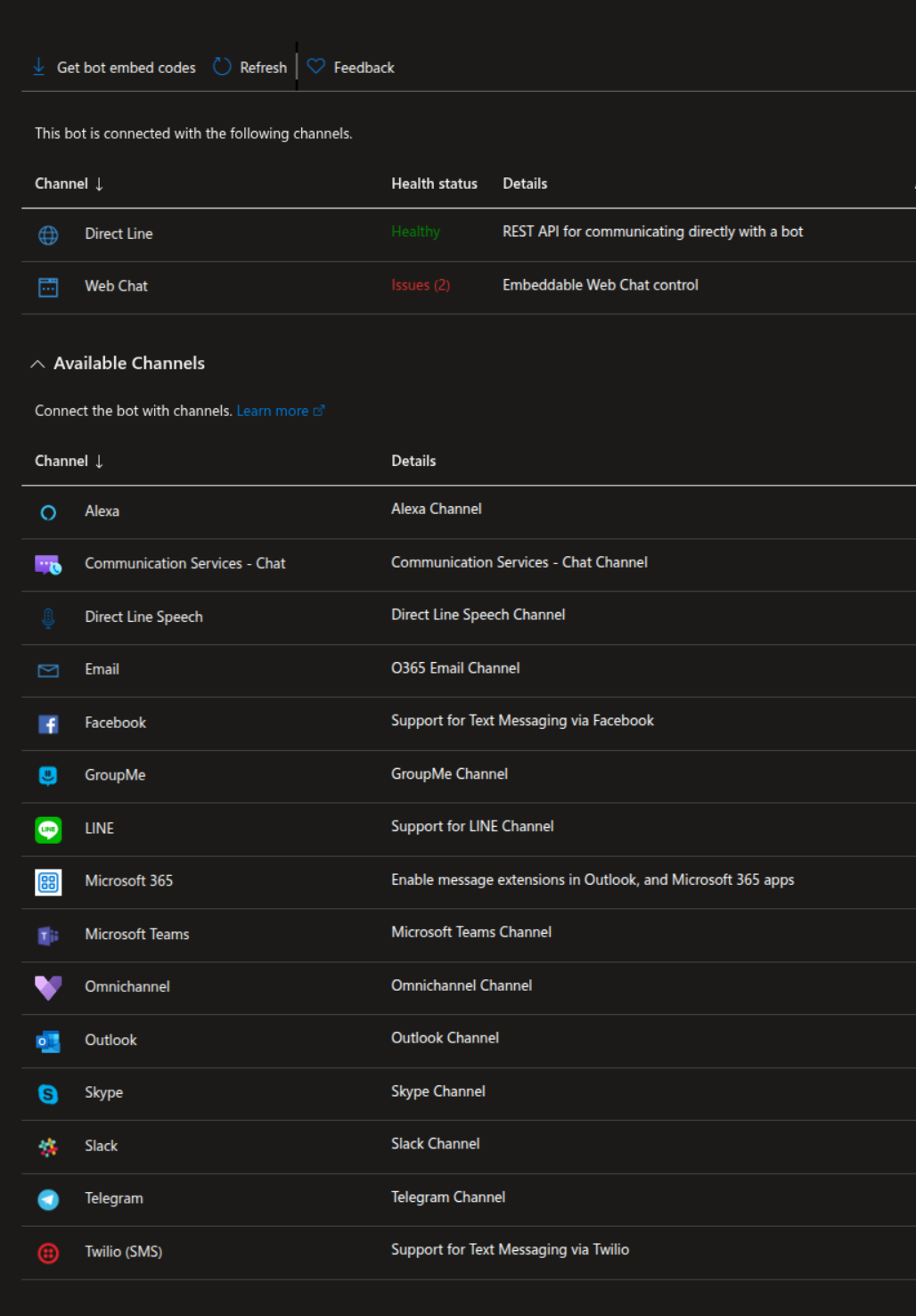Select the Email channel name
The height and width of the screenshot is (1316, 916).
click(102, 669)
